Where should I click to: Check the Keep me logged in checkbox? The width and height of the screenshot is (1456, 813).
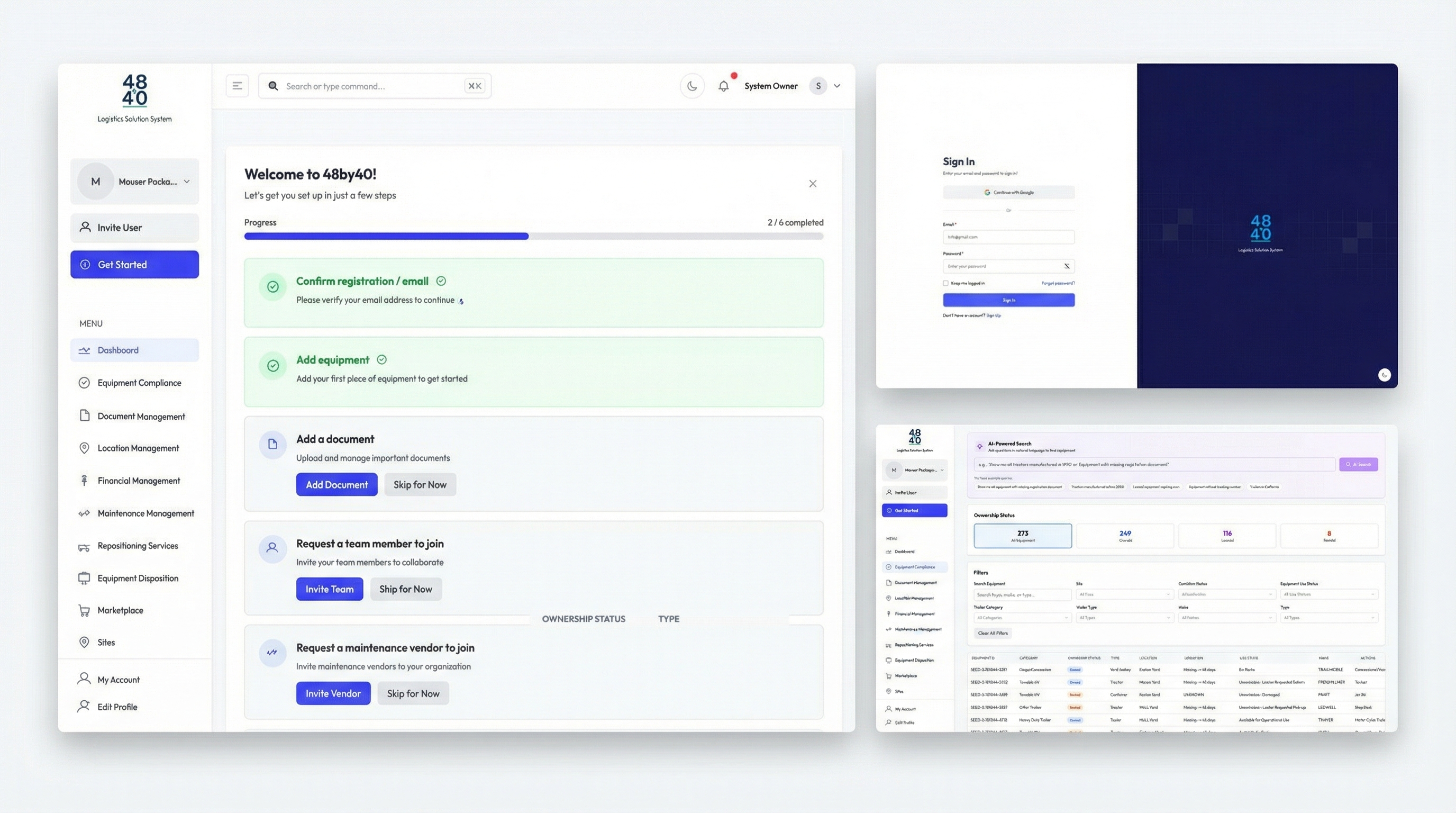point(945,283)
